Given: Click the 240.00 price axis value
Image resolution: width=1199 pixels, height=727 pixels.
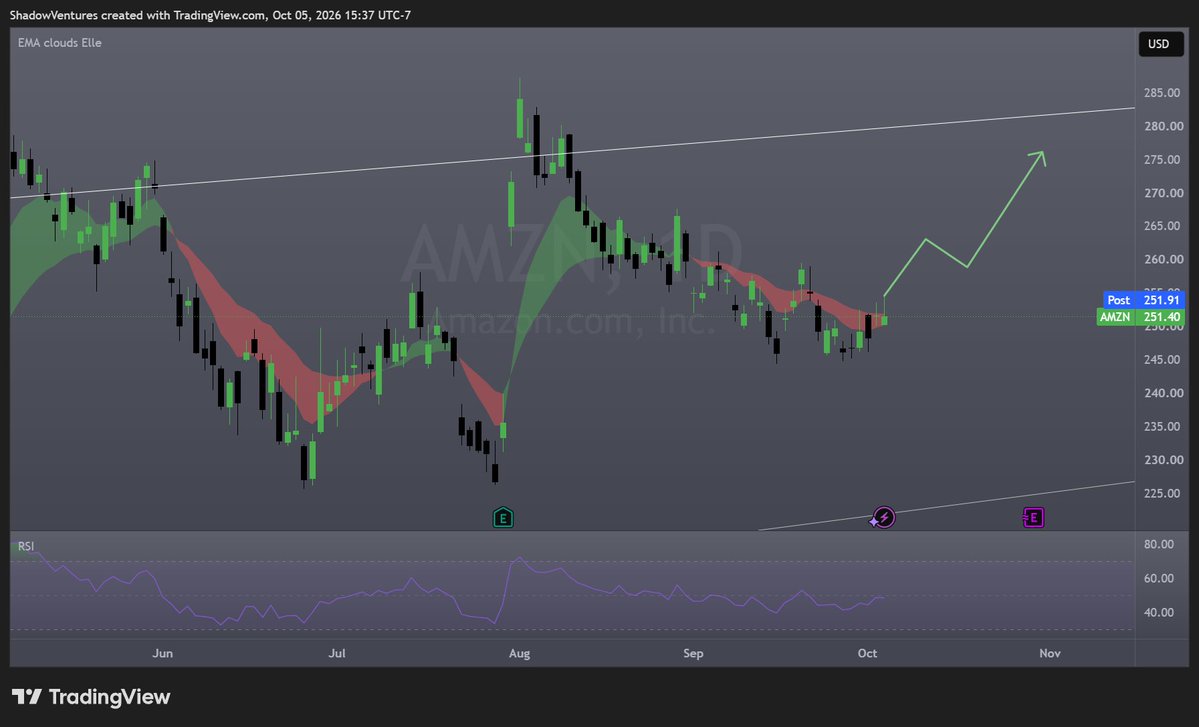Looking at the screenshot, I should [1163, 393].
